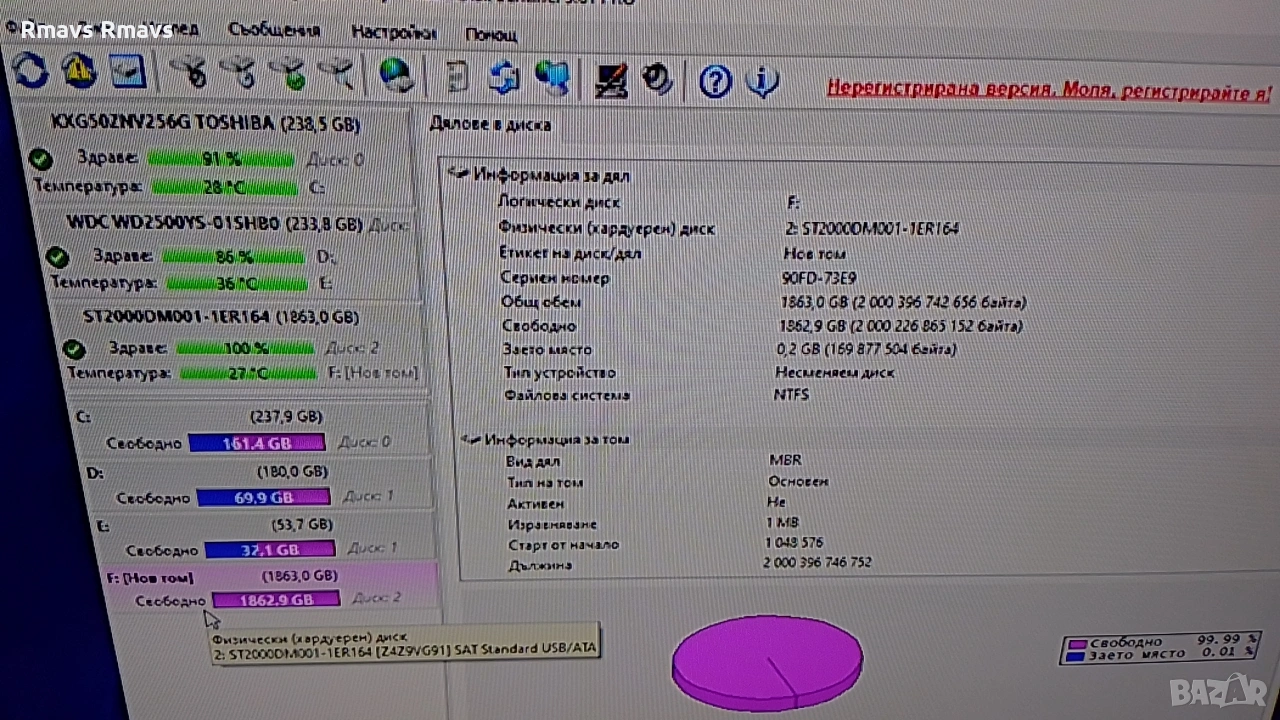Click the tooltip text 'SAT Standard USB/ATA'

[x=526, y=649]
